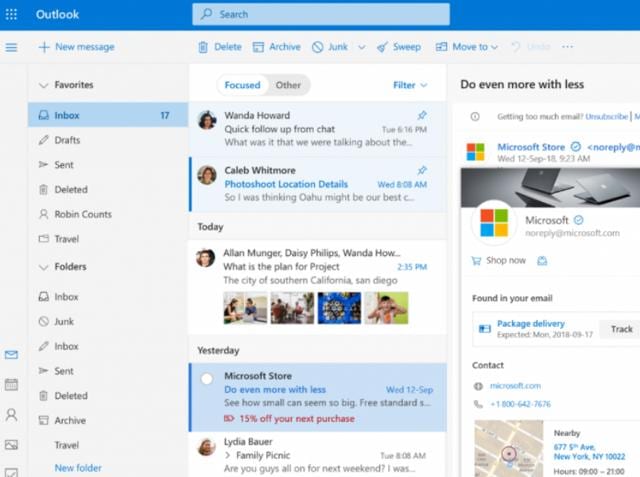Image resolution: width=640 pixels, height=477 pixels.
Task: Open What is the plan for Project message
Action: [318, 288]
